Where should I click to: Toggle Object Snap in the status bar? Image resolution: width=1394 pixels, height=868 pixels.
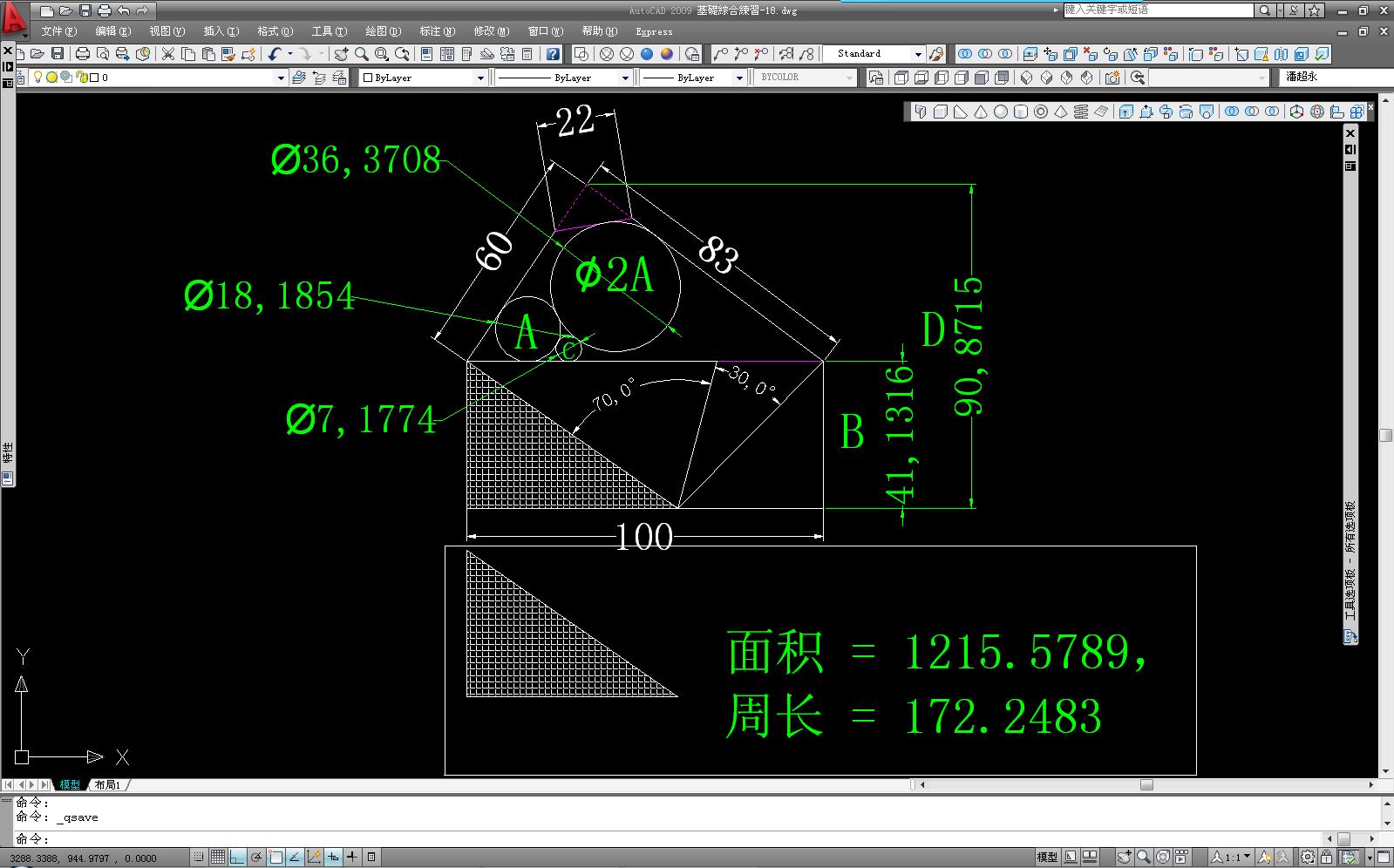click(275, 858)
